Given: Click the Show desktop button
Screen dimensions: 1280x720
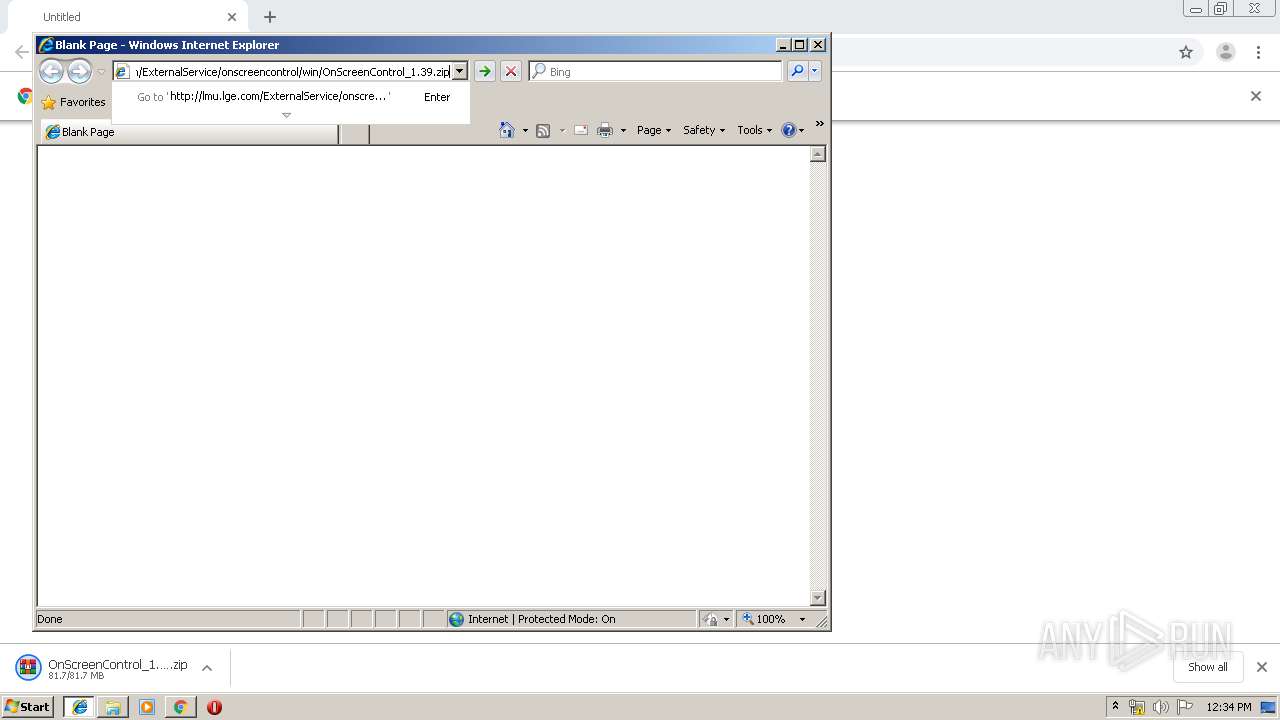Looking at the screenshot, I should click(x=1269, y=707).
